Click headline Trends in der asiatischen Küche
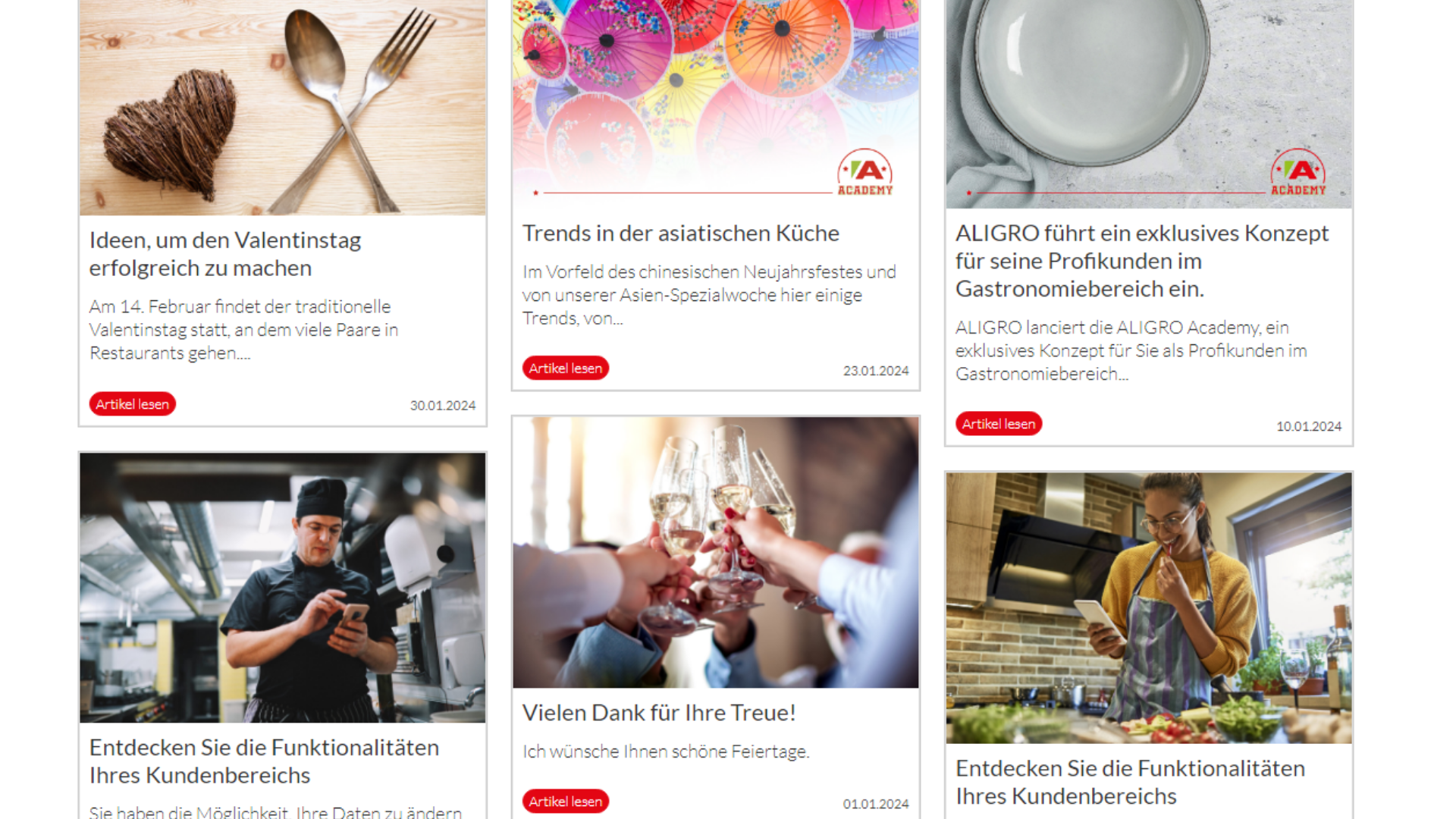 tap(680, 233)
